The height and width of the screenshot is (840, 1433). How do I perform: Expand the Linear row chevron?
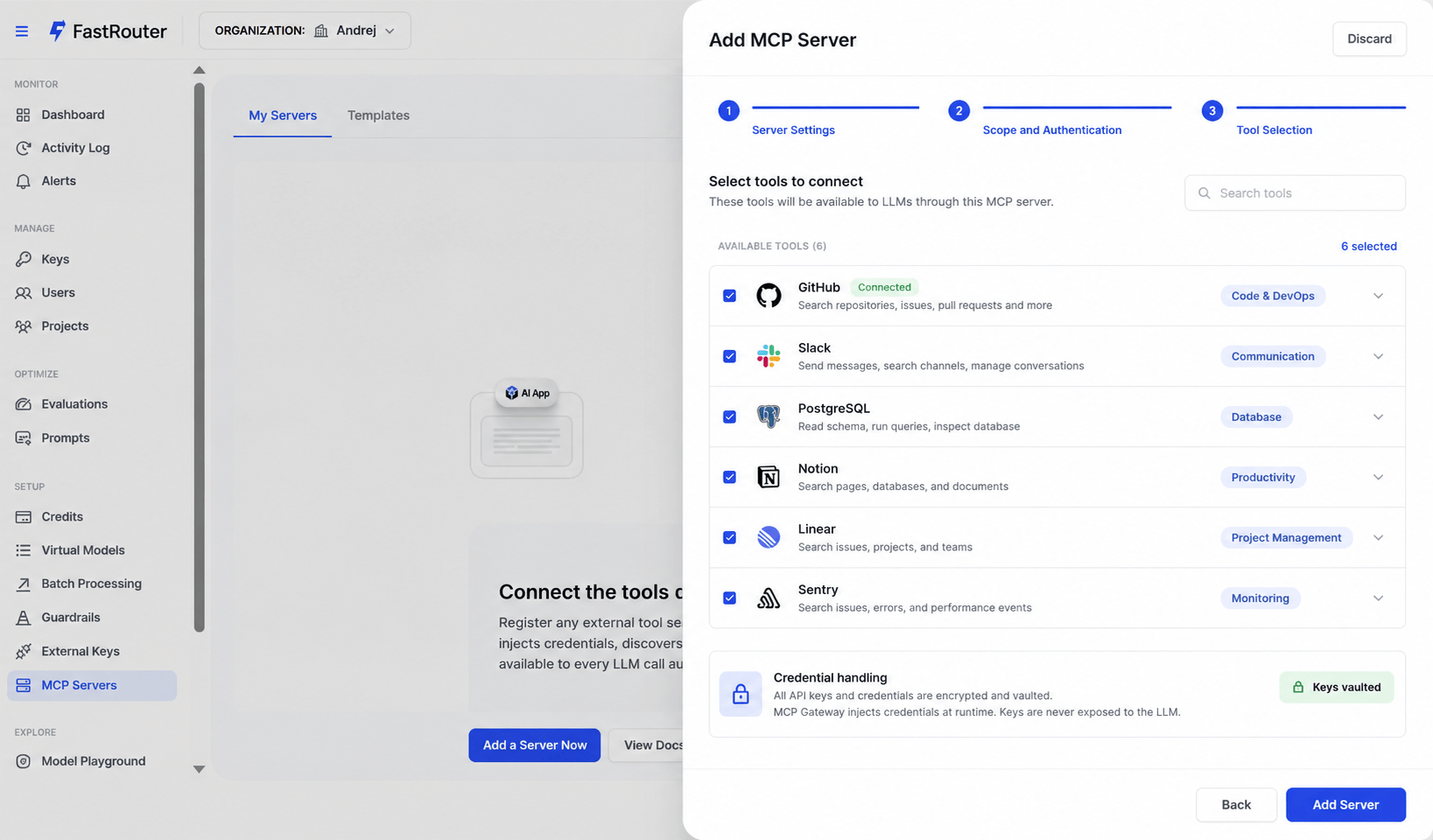tap(1378, 537)
